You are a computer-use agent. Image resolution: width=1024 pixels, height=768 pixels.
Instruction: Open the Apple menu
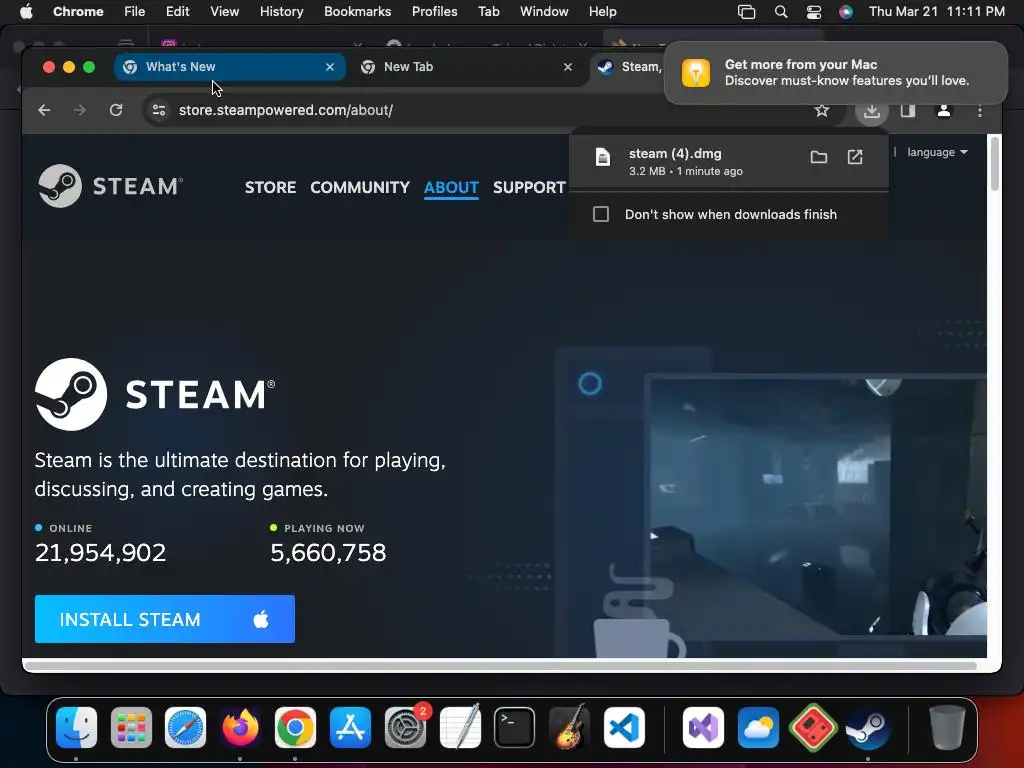pyautogui.click(x=26, y=12)
